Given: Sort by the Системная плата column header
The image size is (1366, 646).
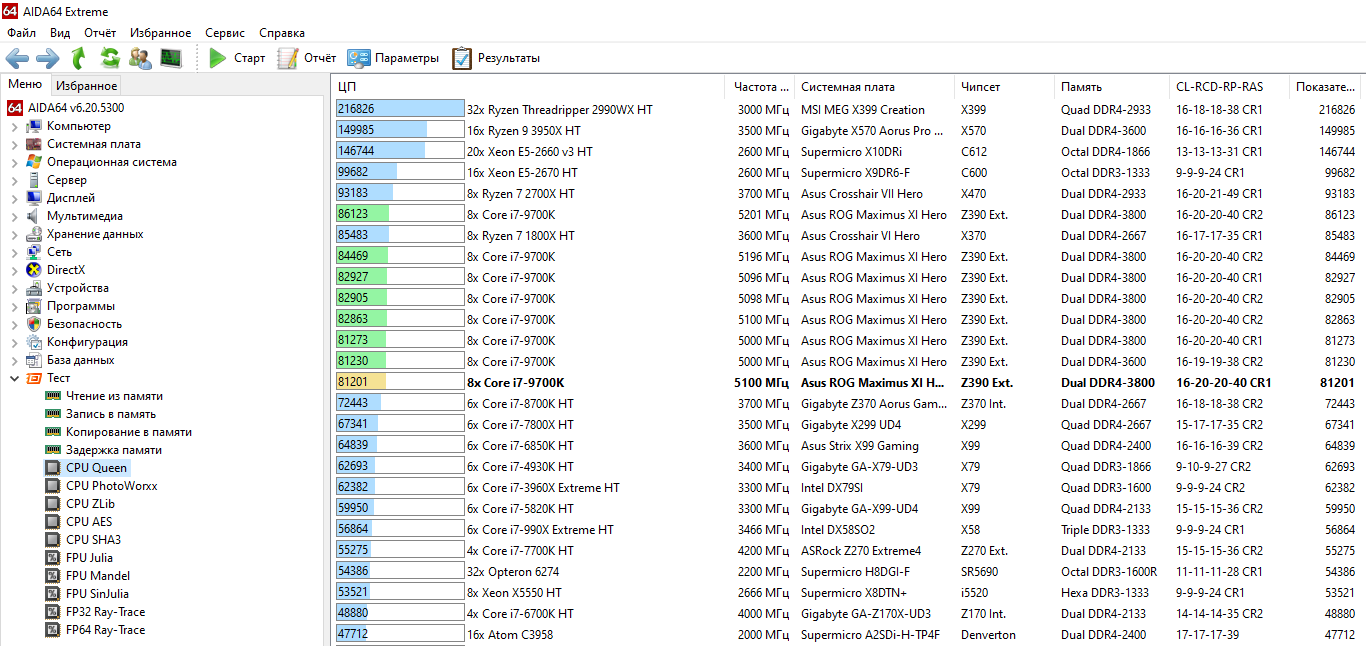Looking at the screenshot, I should click(874, 87).
